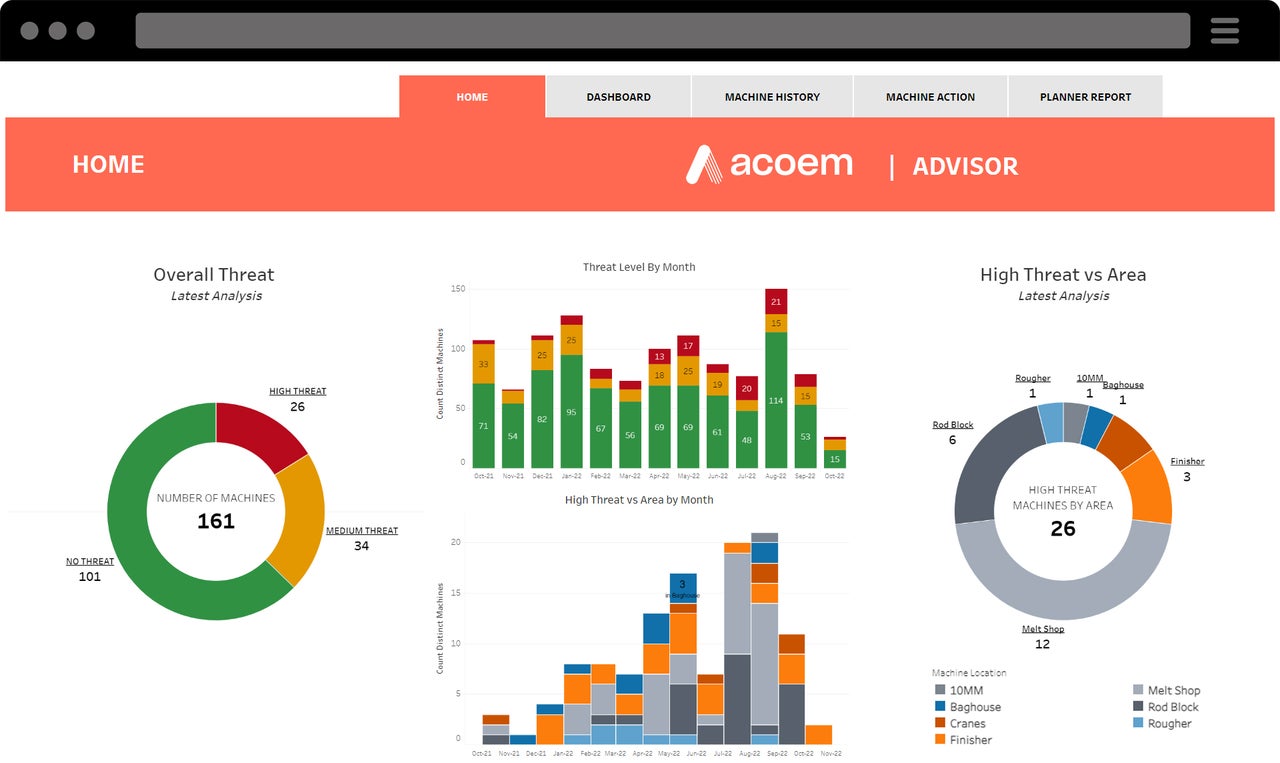
Task: Click the Cranes legend color swatch
Action: pos(940,724)
